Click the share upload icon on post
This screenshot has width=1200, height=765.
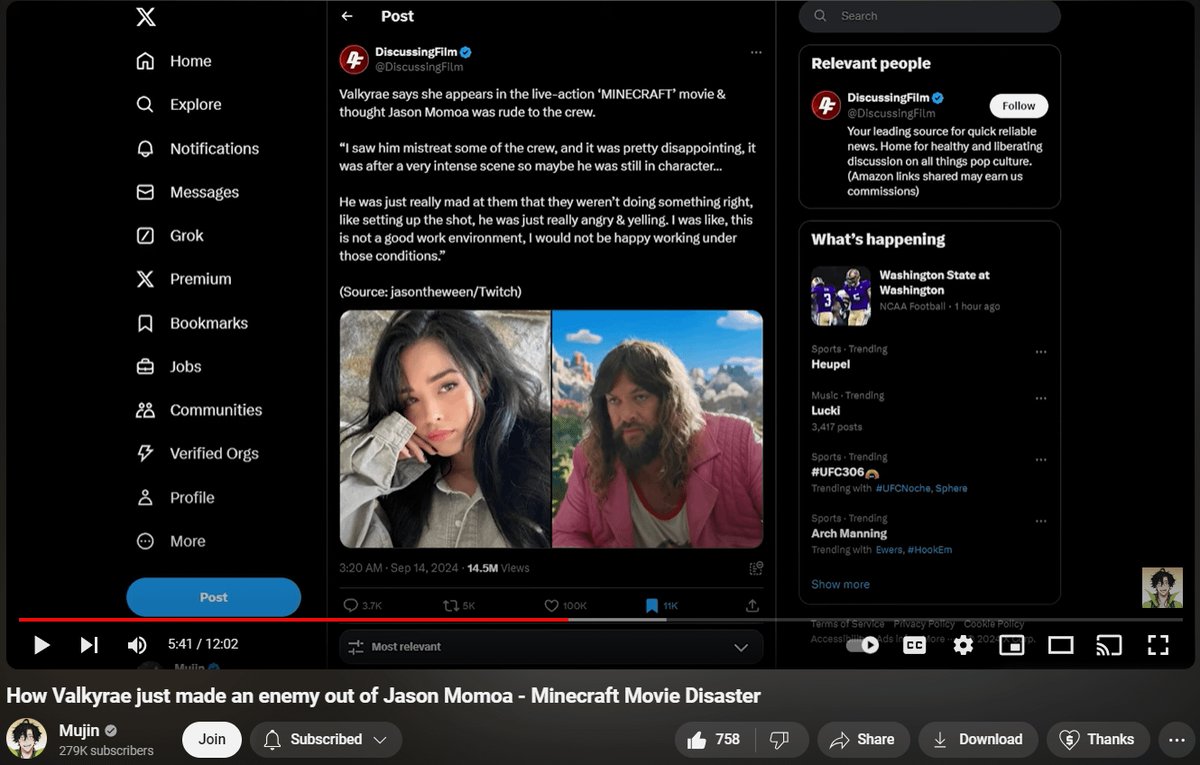752,606
